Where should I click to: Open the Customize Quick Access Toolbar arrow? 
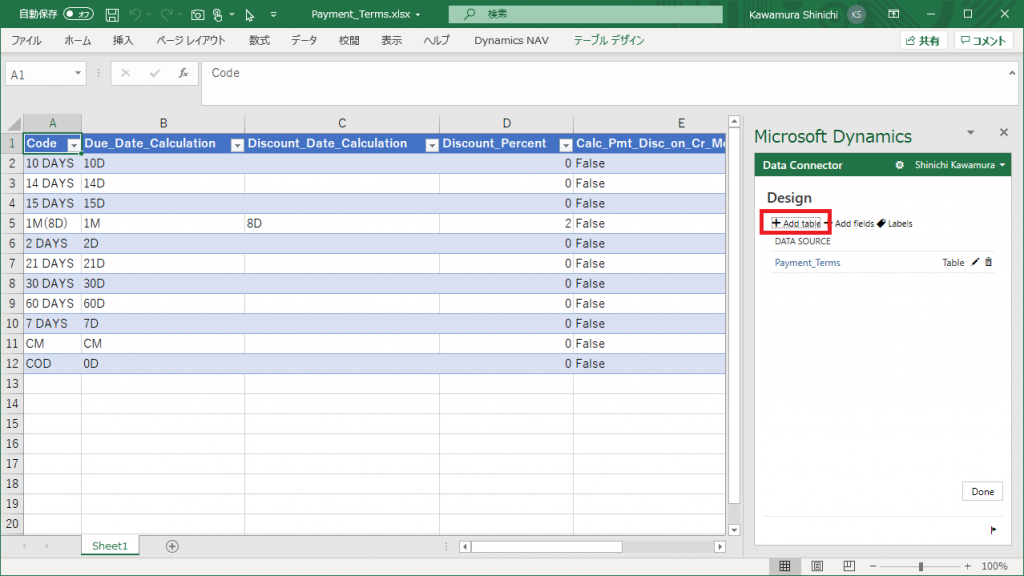[274, 14]
